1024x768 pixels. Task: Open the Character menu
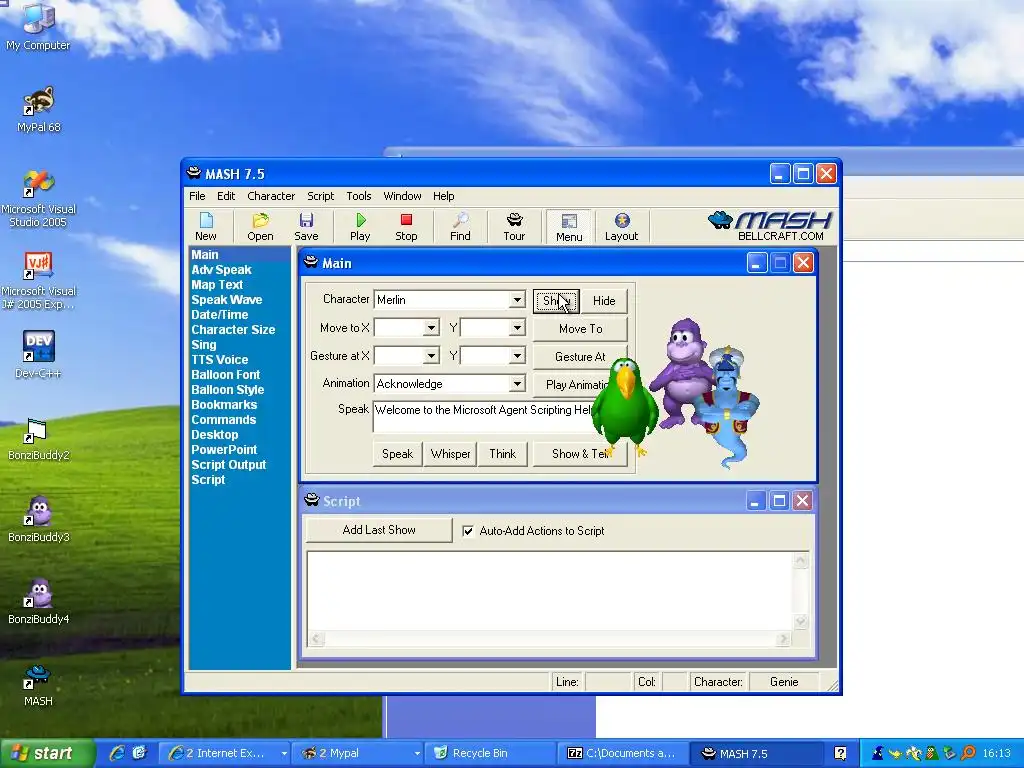click(x=271, y=196)
